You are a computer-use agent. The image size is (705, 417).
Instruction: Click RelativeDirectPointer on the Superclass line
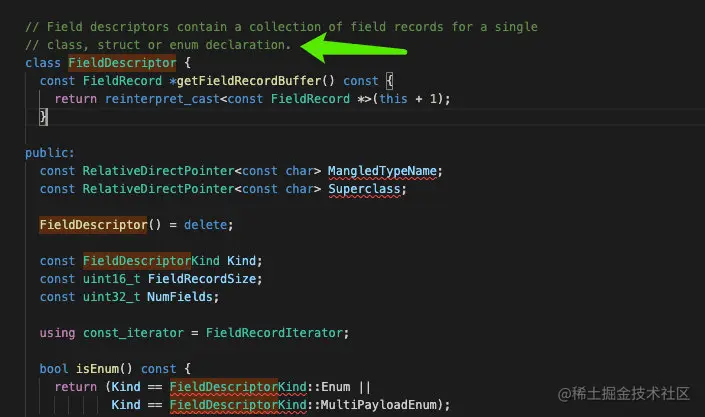pyautogui.click(x=158, y=189)
